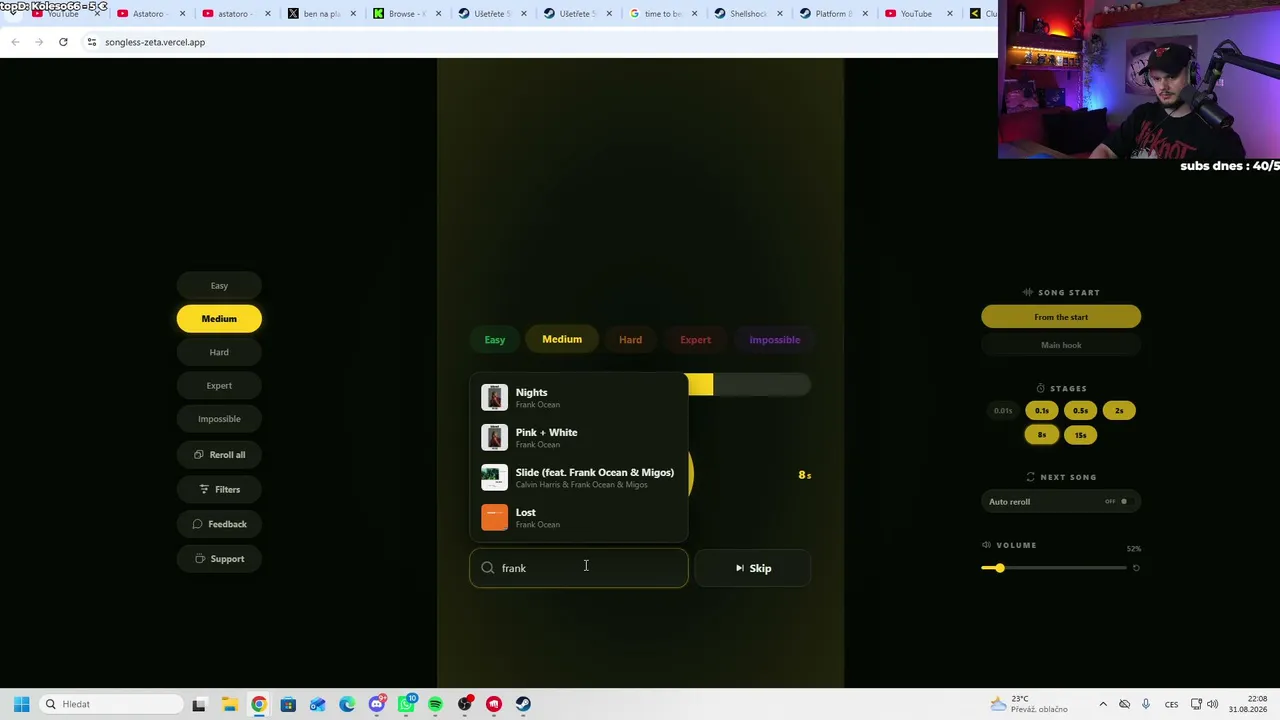This screenshot has width=1280, height=720.
Task: Toggle the 8s stage
Action: (x=1042, y=435)
